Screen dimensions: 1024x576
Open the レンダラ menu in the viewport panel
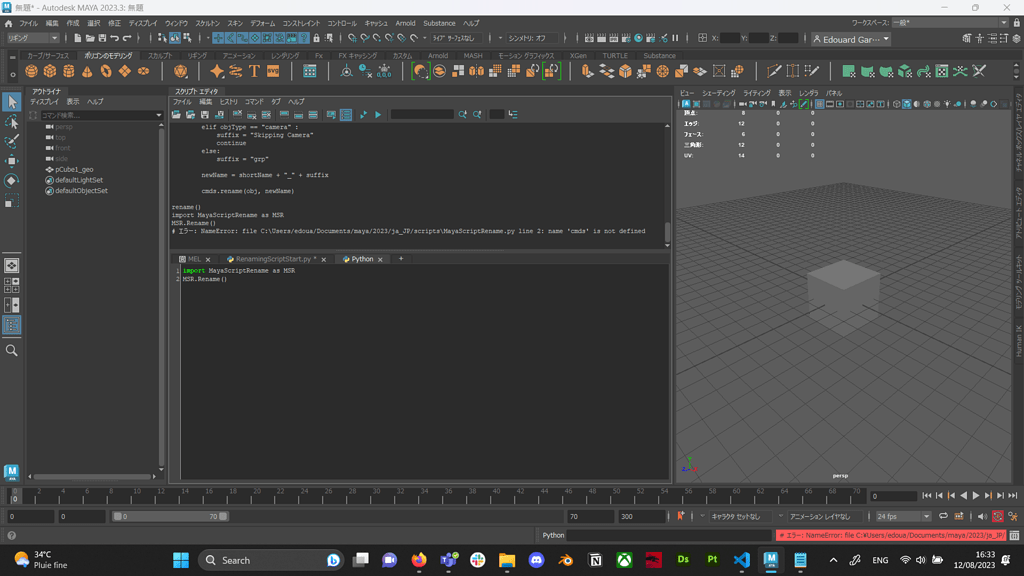pos(808,91)
